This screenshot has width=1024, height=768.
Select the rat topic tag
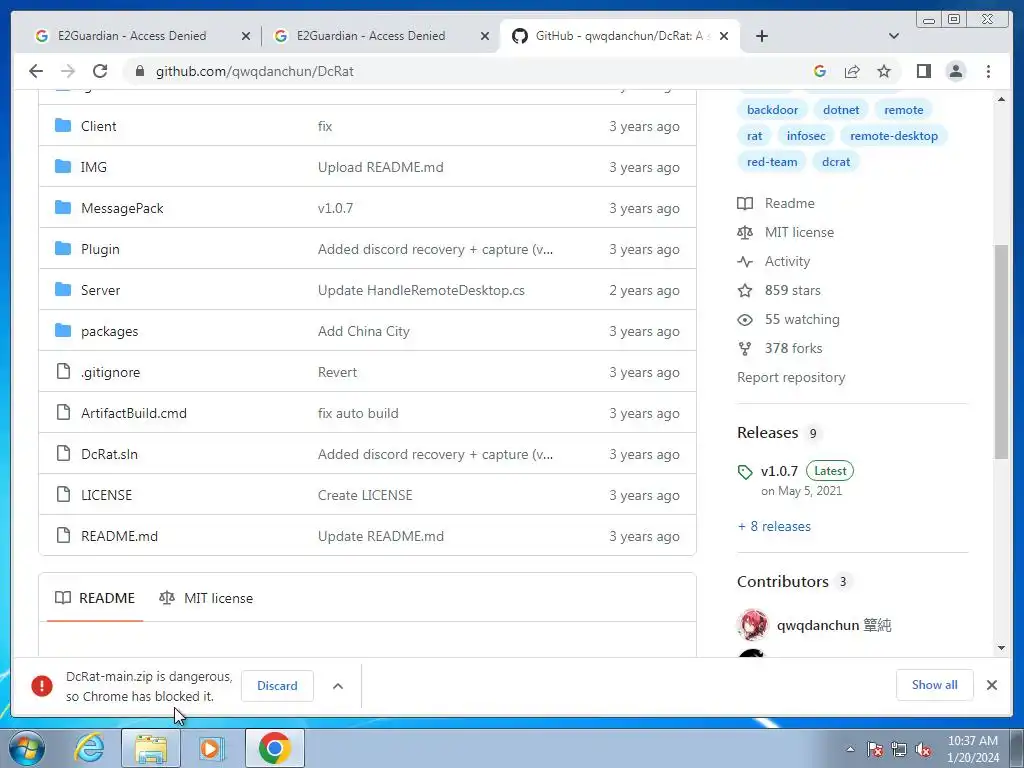tap(754, 136)
